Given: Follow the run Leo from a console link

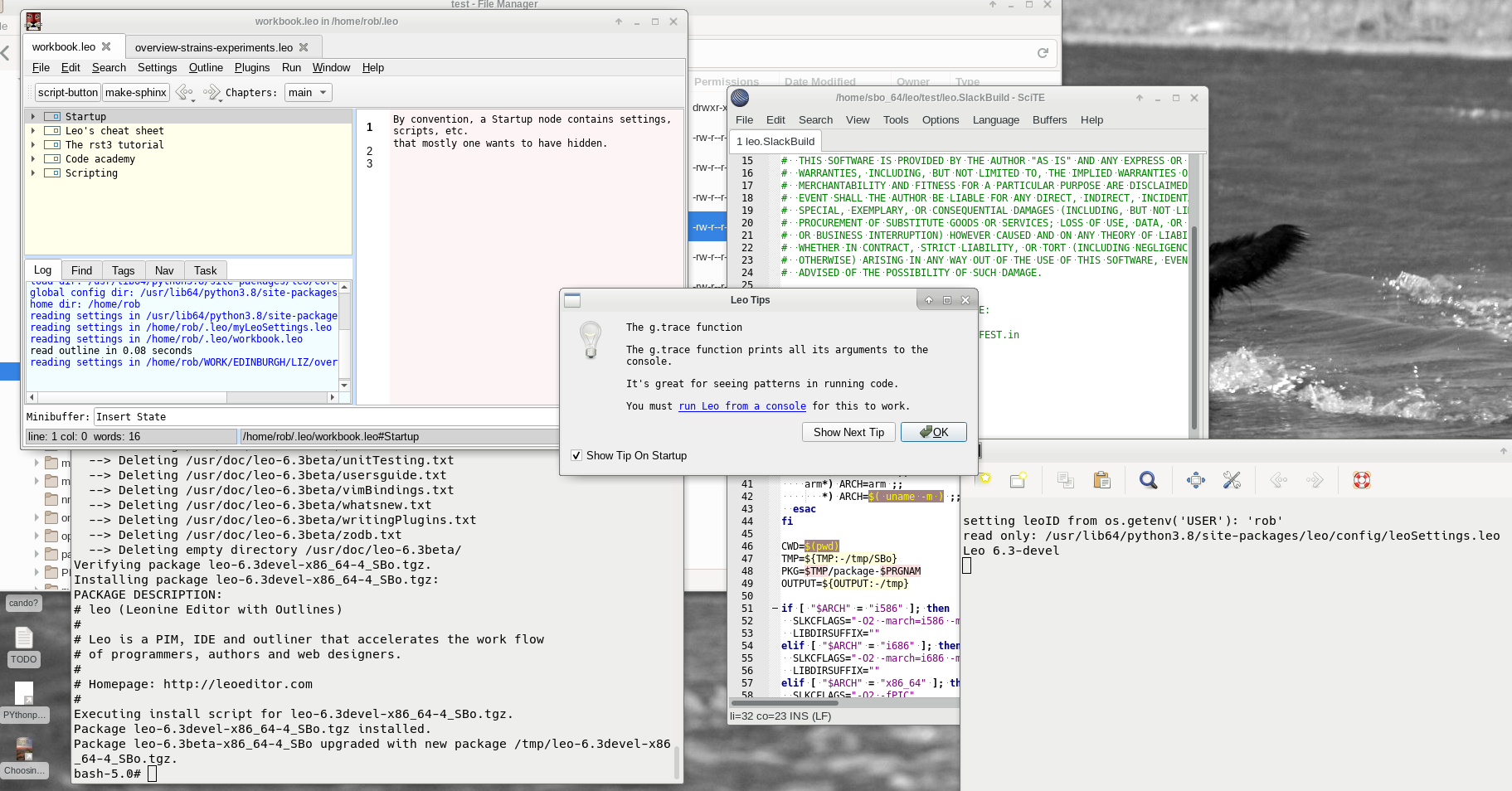Looking at the screenshot, I should click(741, 406).
